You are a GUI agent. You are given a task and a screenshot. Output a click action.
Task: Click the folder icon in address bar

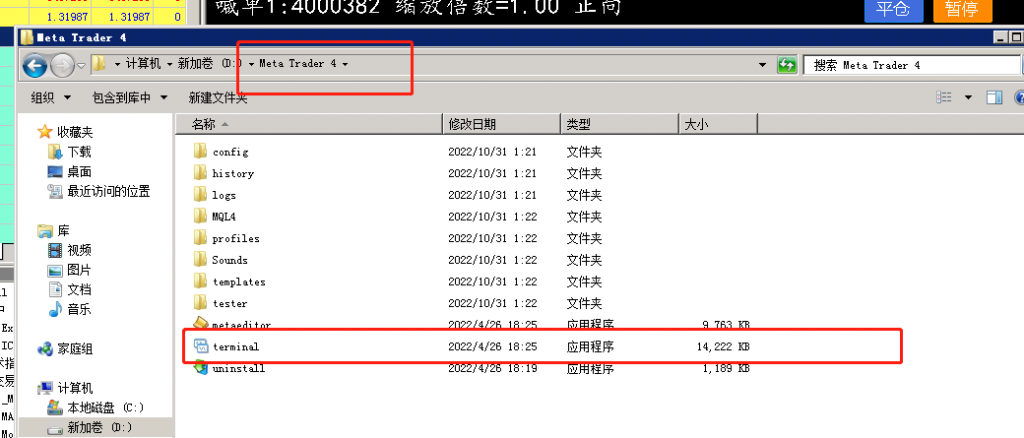point(99,63)
